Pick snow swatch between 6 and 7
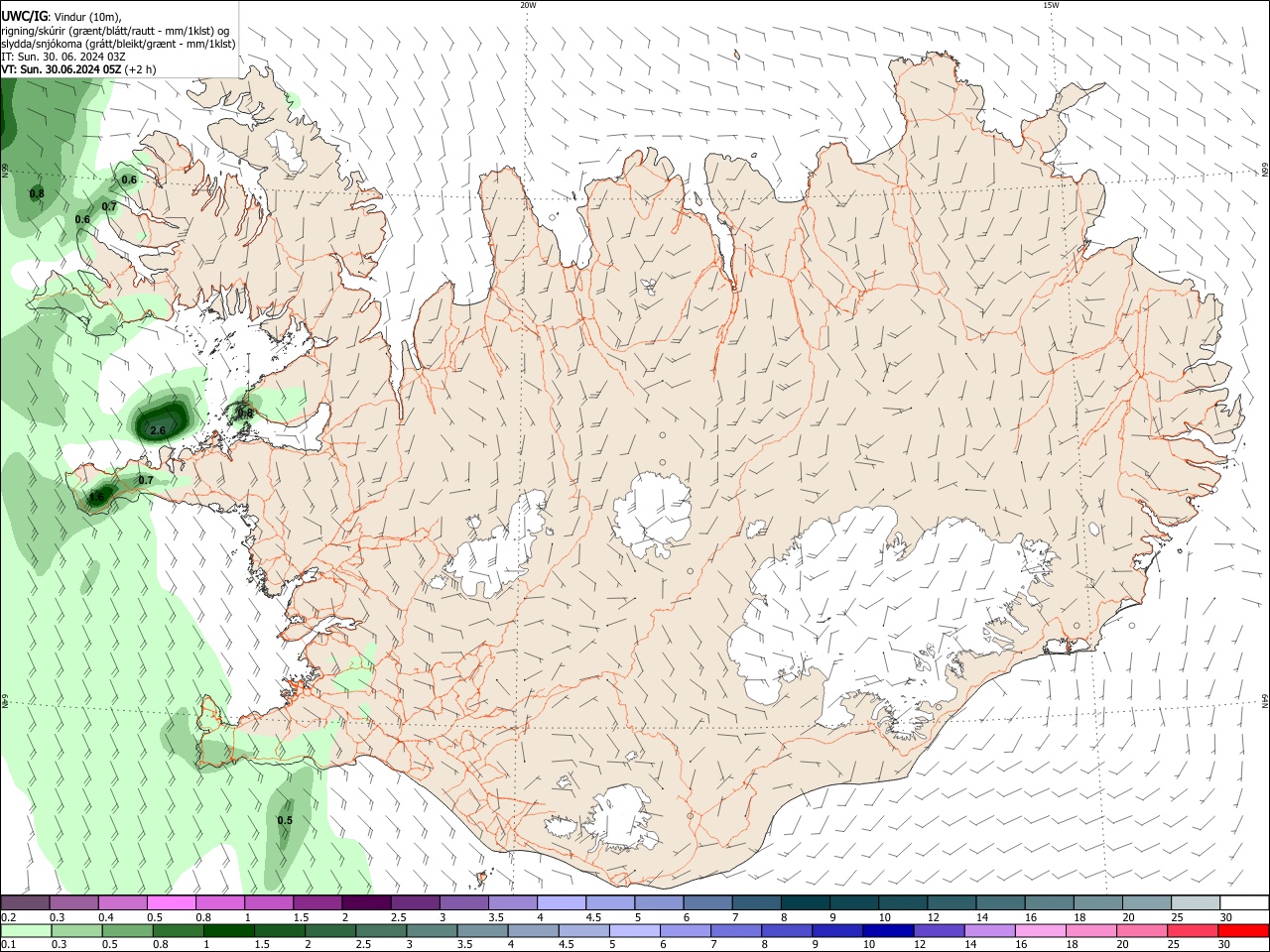This screenshot has width=1270, height=952. click(x=708, y=903)
